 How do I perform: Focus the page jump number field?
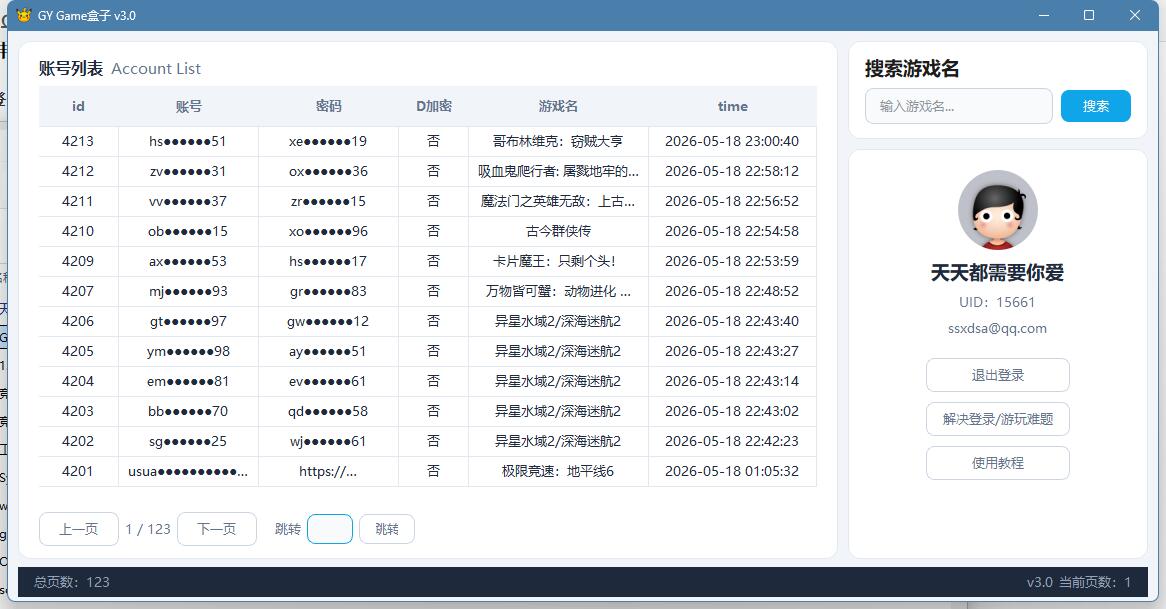tap(329, 529)
